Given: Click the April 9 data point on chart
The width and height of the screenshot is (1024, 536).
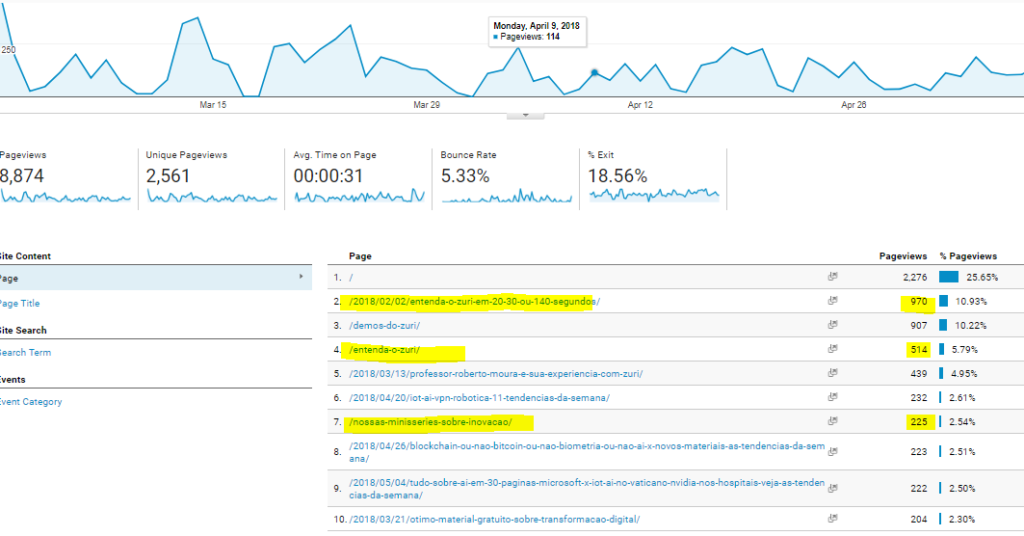Looking at the screenshot, I should (x=595, y=72).
